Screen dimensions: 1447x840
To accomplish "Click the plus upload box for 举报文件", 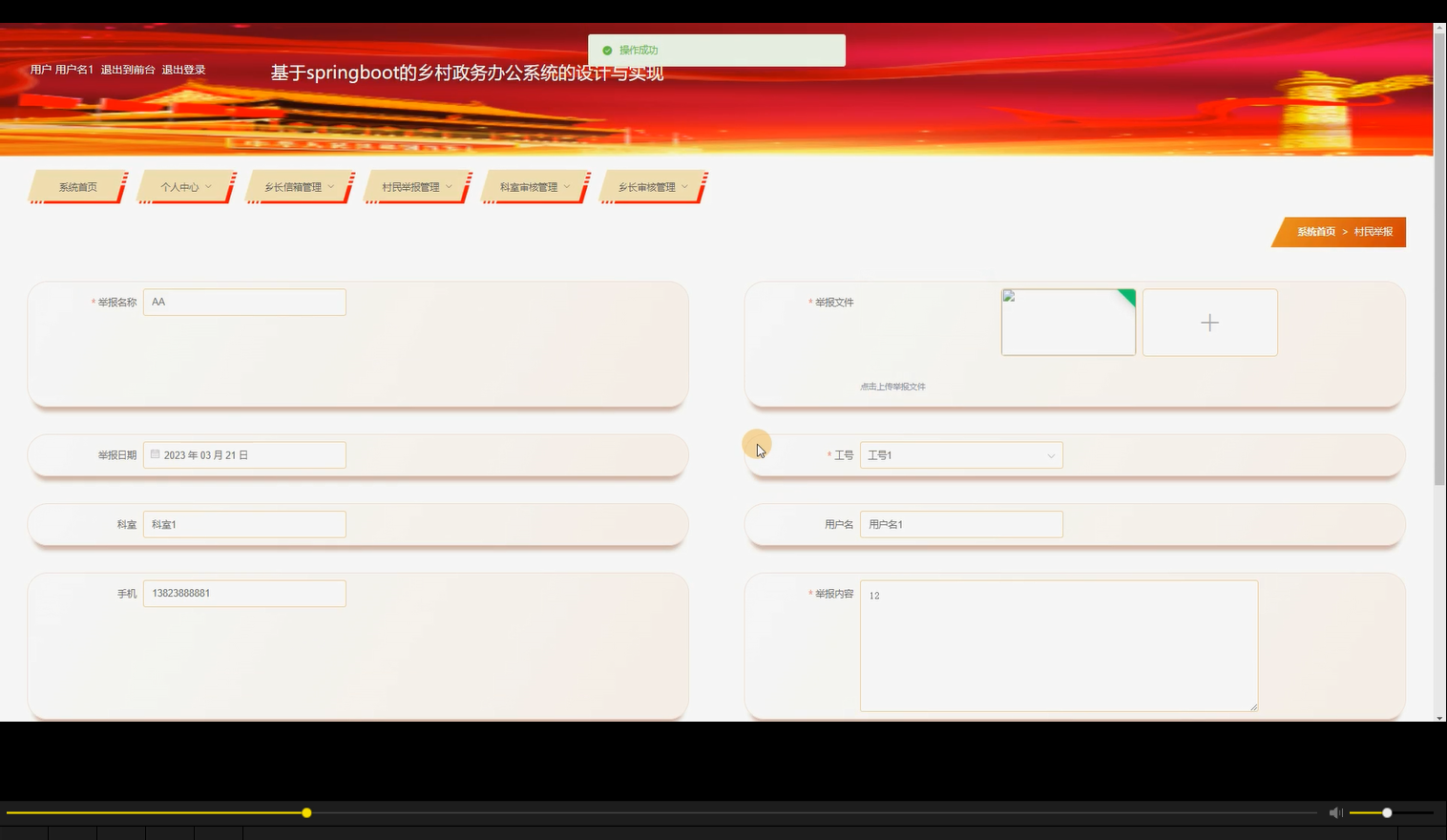I will pos(1209,323).
